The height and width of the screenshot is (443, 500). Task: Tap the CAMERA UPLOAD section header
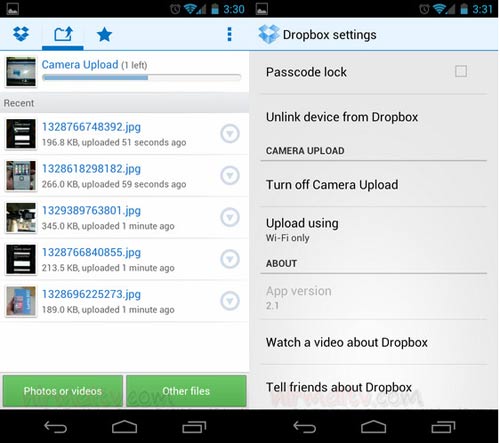(305, 151)
